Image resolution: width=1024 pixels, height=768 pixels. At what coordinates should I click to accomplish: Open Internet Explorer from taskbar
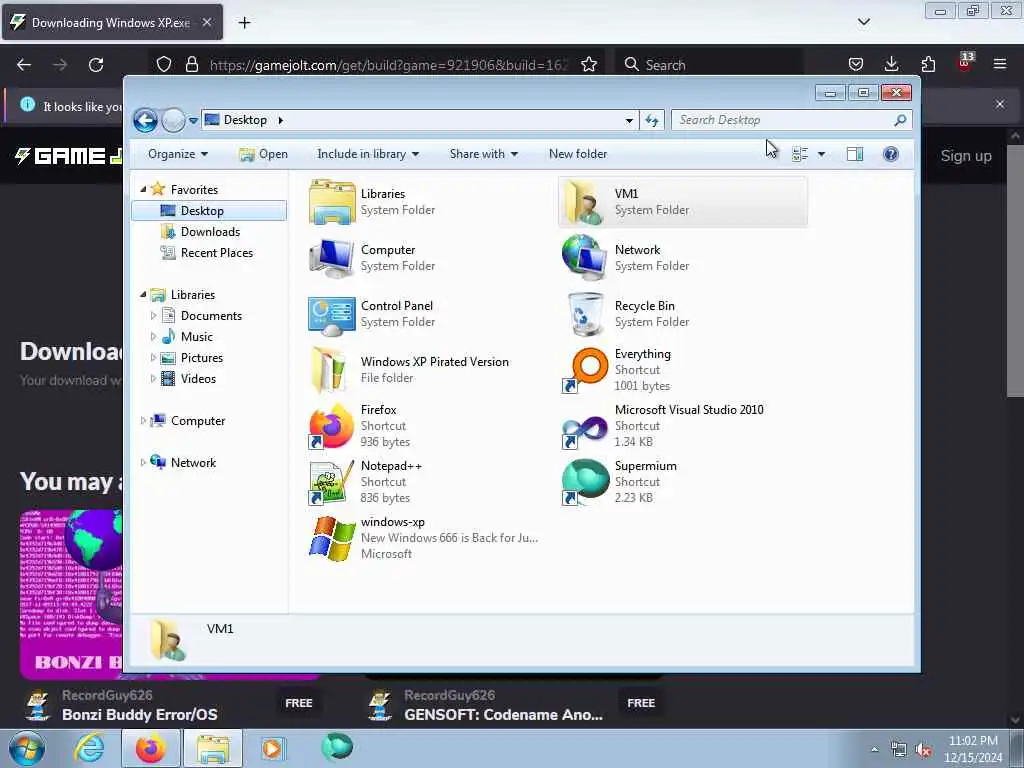pyautogui.click(x=89, y=748)
